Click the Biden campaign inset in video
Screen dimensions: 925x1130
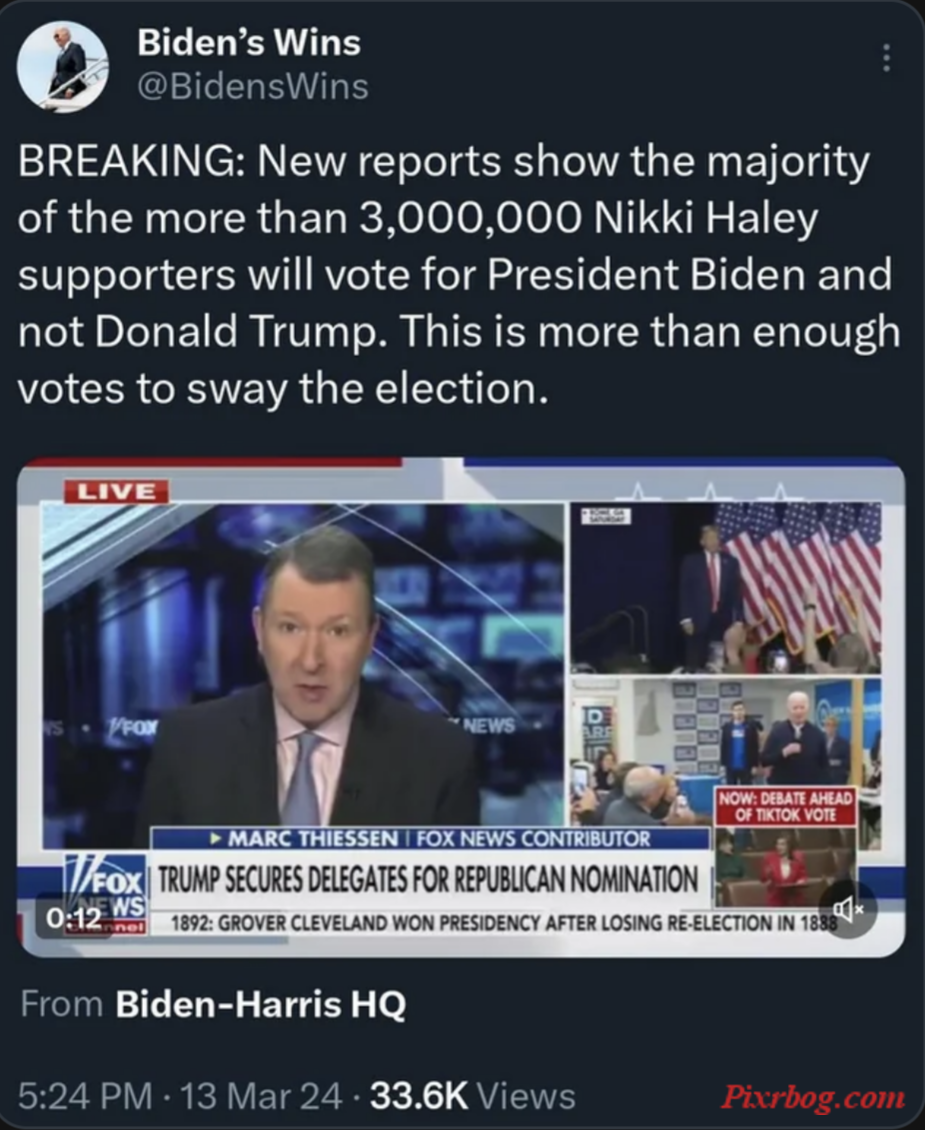725,751
